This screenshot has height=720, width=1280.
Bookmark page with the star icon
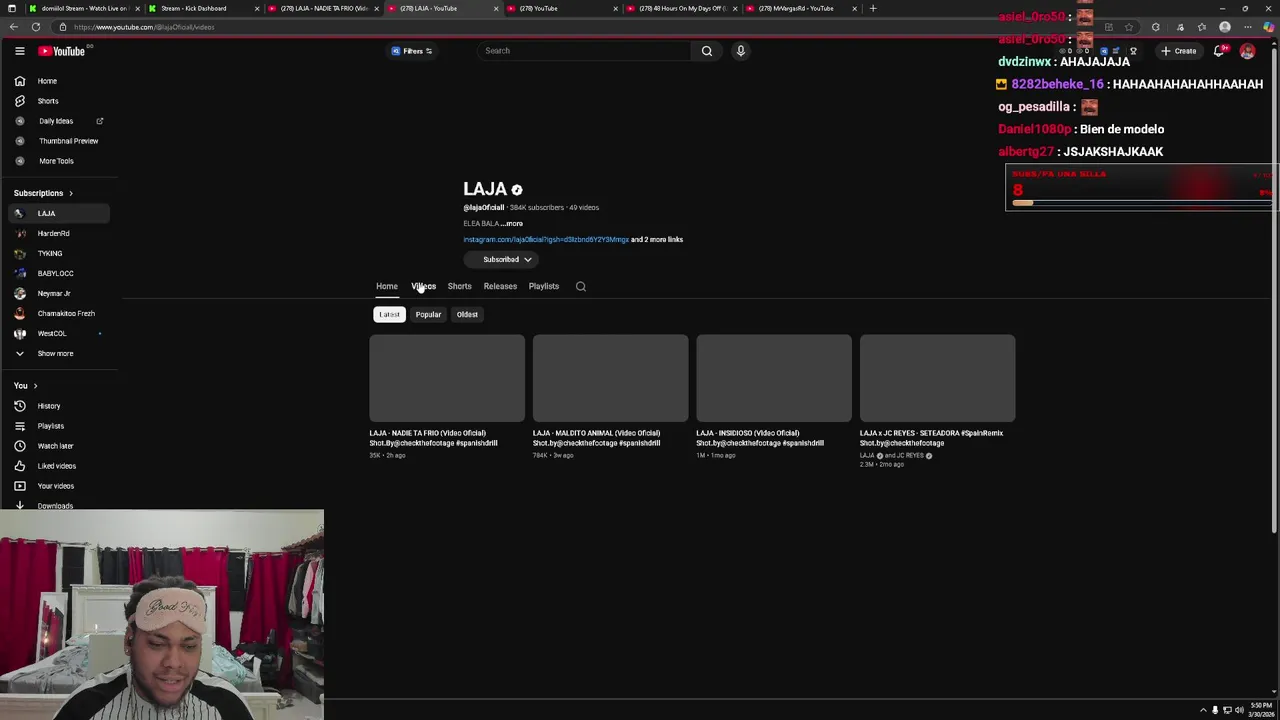1129,27
